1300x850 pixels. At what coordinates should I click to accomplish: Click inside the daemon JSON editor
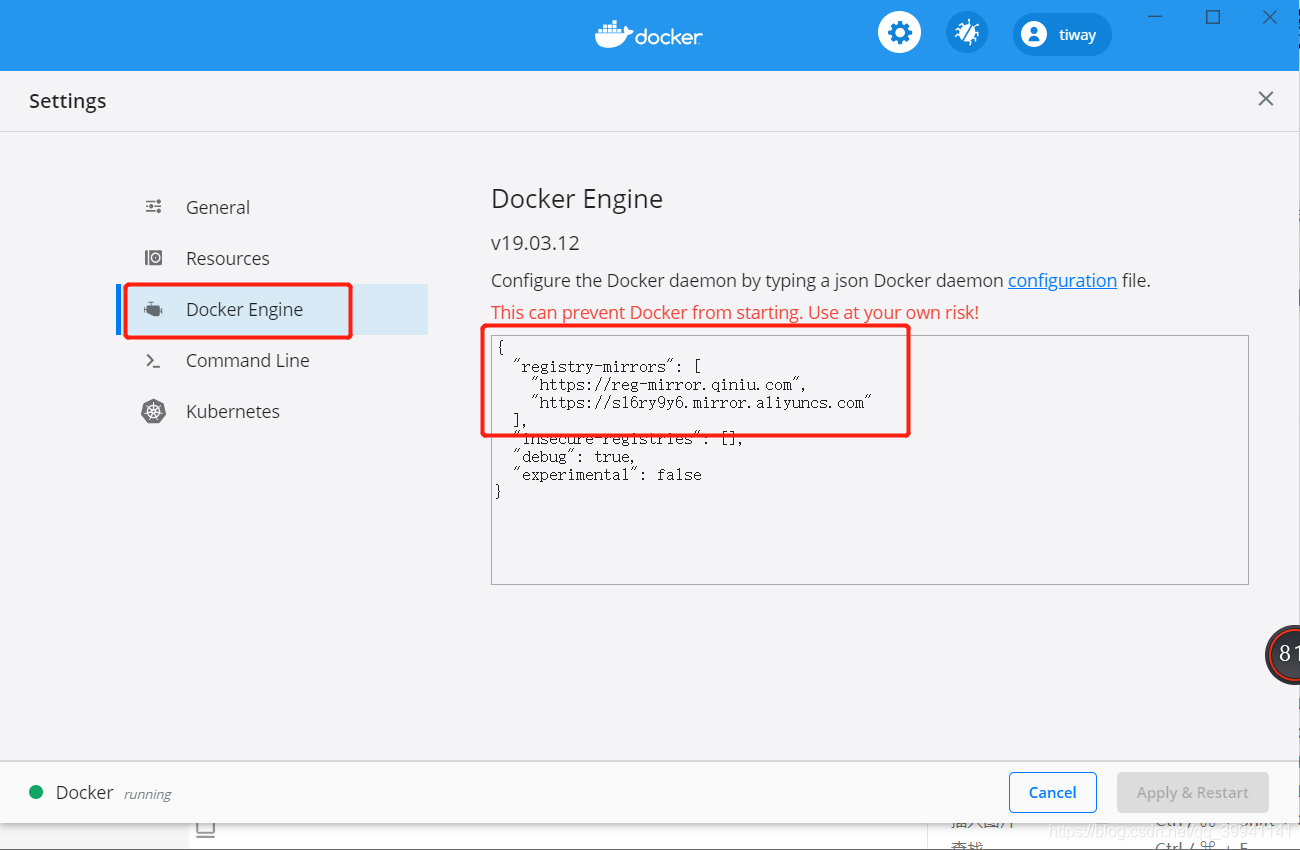pyautogui.click(x=869, y=460)
